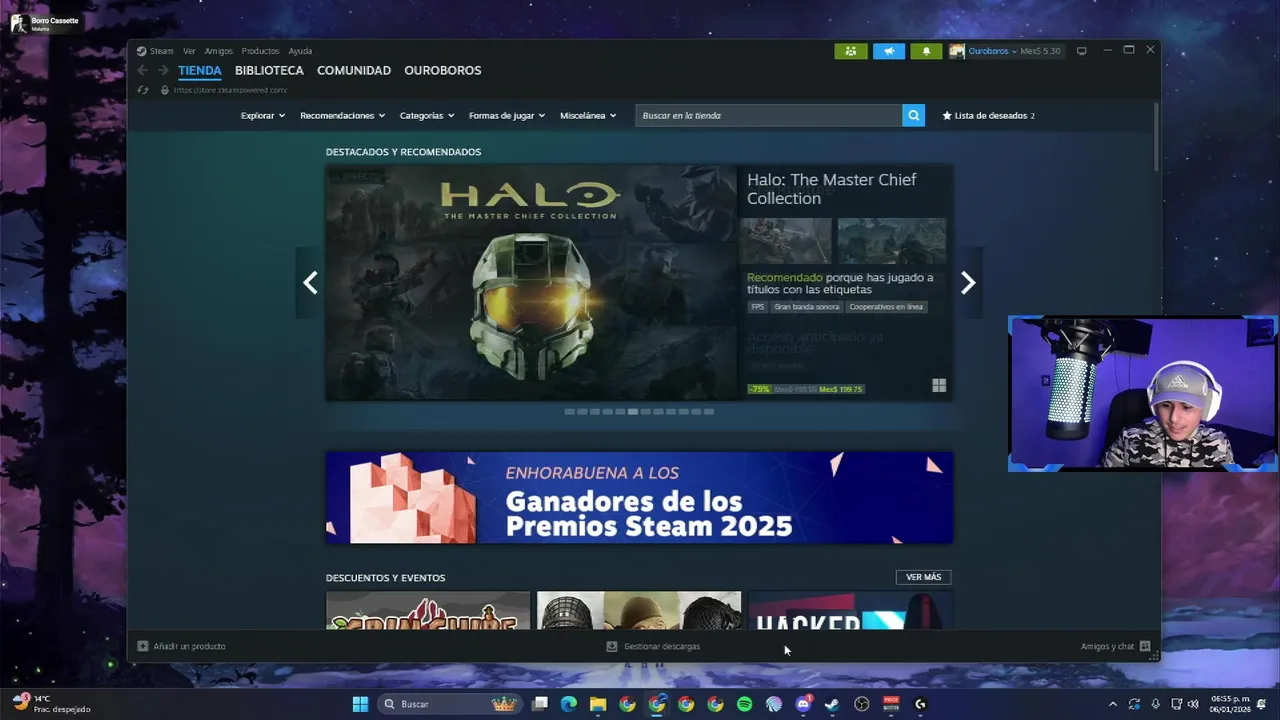Open Spotify from the taskbar

coord(744,704)
